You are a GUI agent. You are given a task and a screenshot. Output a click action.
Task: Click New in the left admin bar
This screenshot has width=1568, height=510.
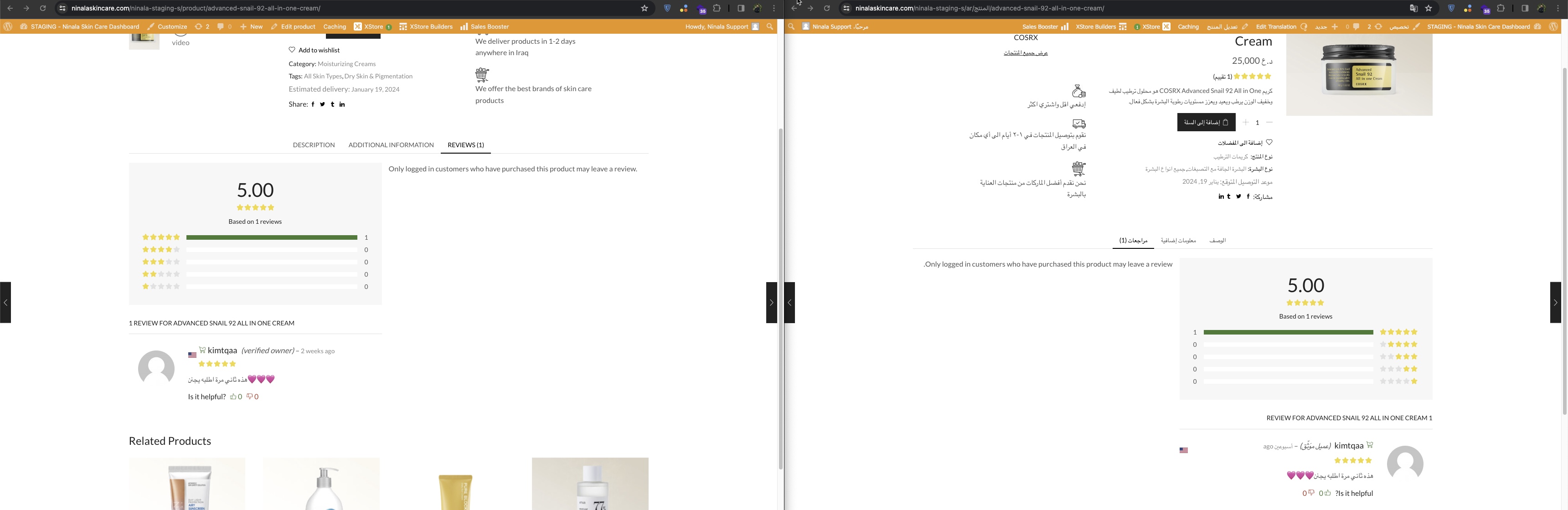click(252, 27)
